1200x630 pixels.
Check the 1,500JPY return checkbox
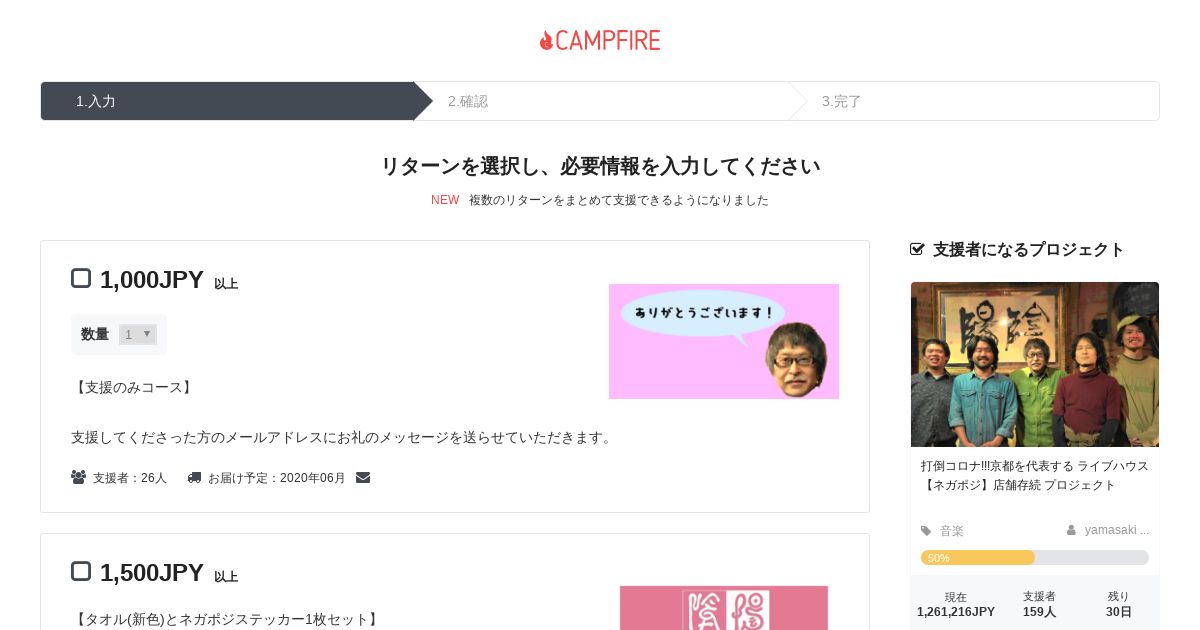point(81,571)
